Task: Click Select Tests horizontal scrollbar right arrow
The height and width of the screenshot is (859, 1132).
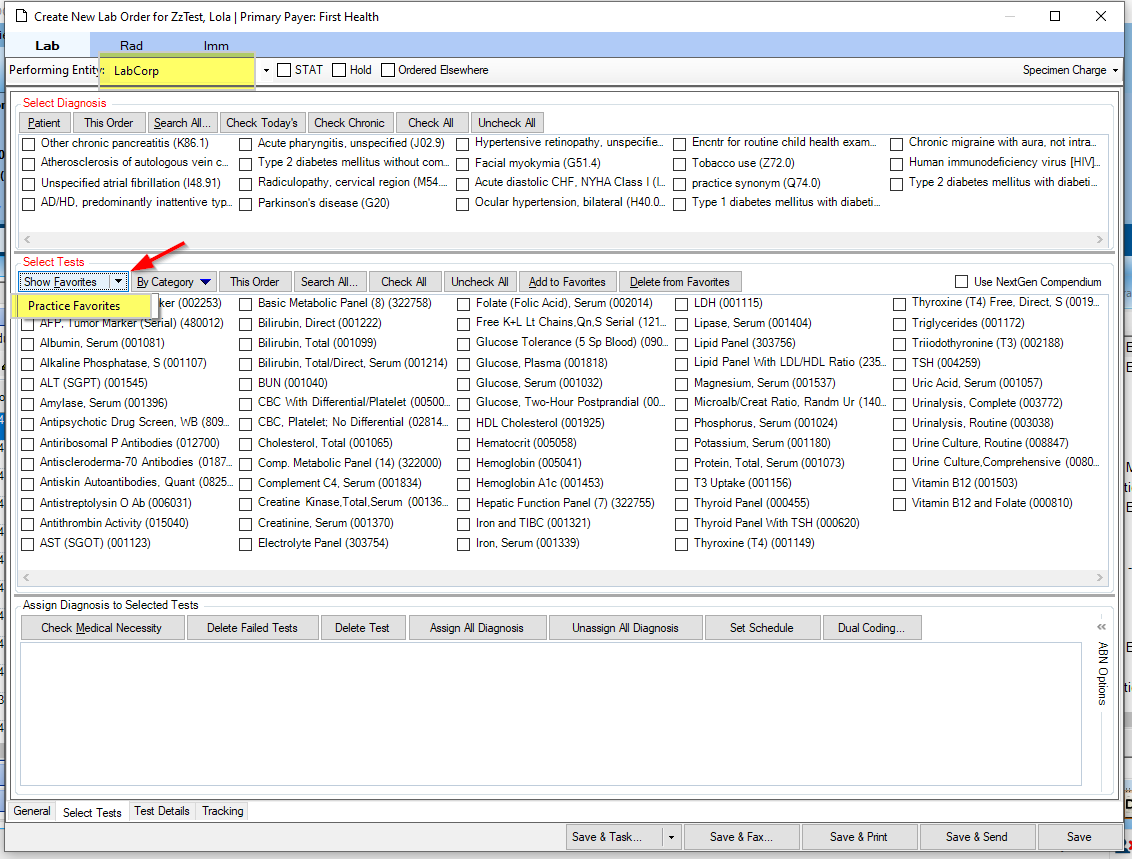Action: [x=1100, y=577]
